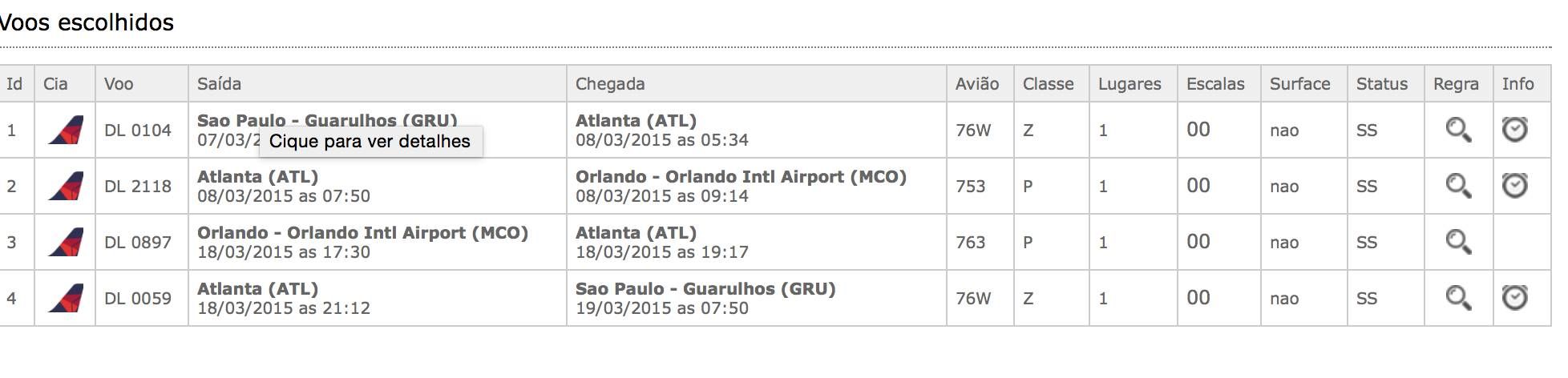This screenshot has width=1568, height=378.
Task: Open fare rule magnifier for flight DL 0897
Action: click(x=1458, y=242)
